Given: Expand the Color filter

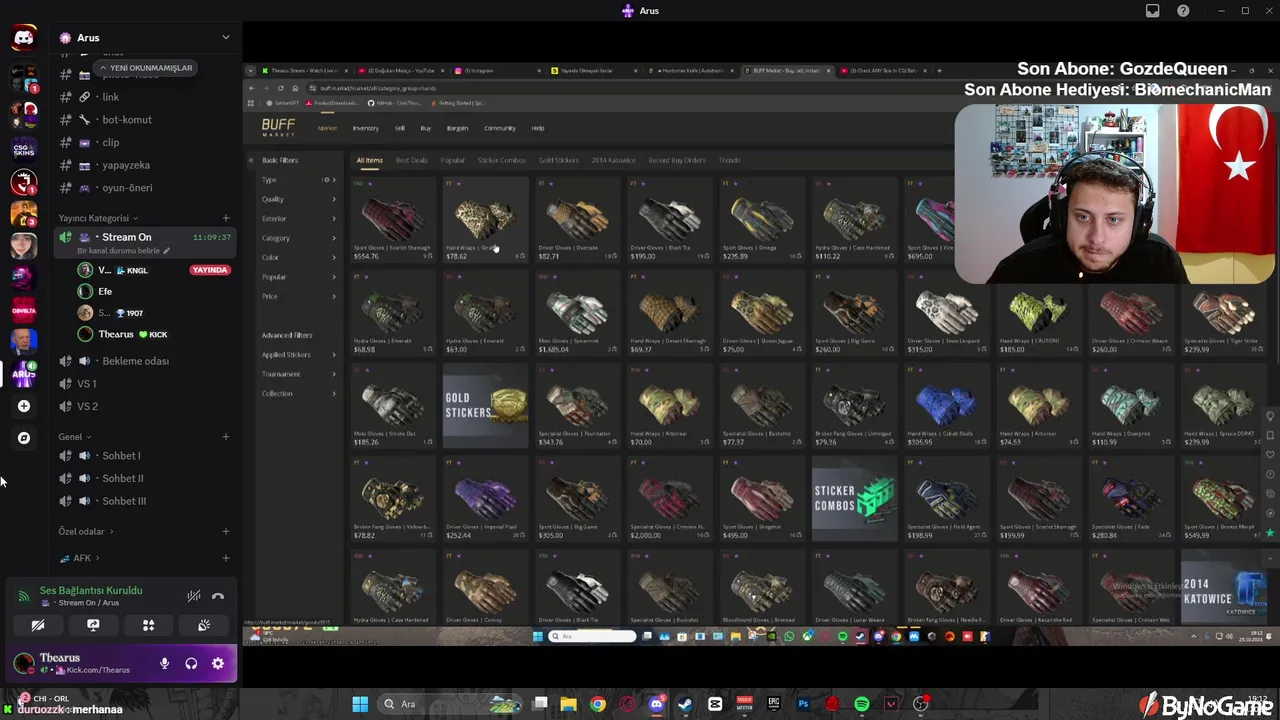Looking at the screenshot, I should [299, 258].
